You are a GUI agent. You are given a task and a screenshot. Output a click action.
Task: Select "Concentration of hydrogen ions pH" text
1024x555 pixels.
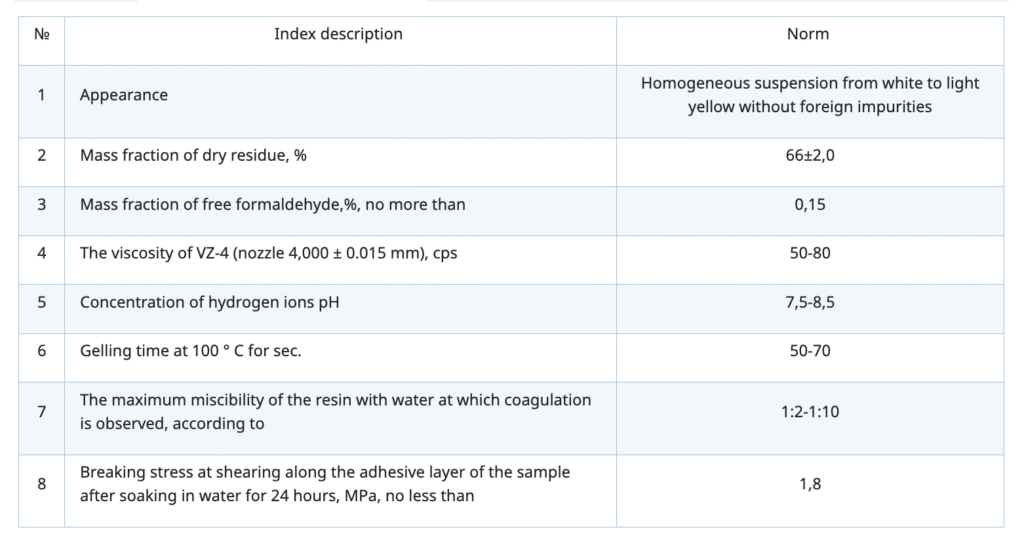209,302
